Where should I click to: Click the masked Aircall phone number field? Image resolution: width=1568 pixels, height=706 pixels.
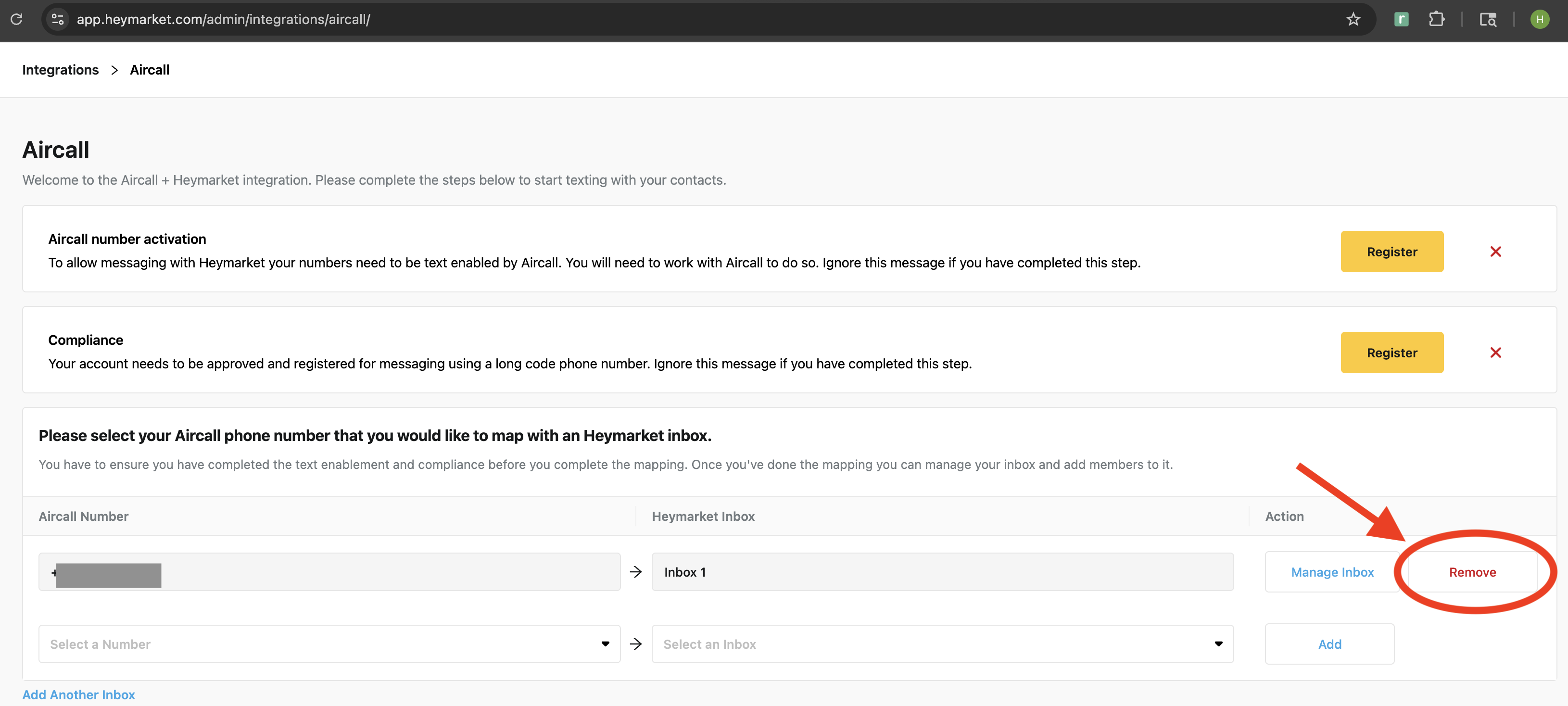point(329,571)
